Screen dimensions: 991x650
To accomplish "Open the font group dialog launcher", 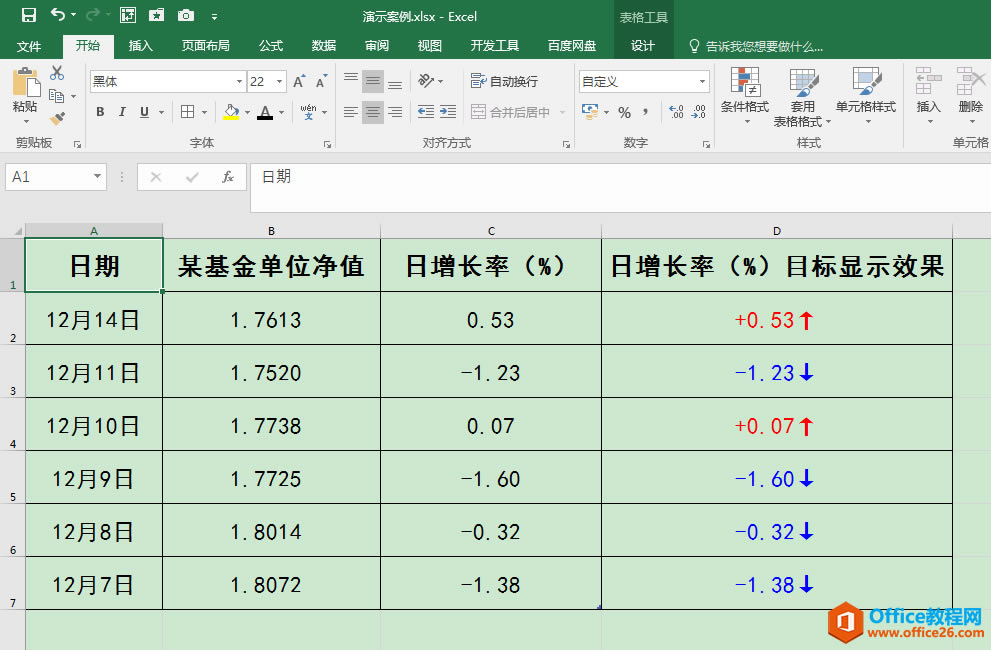I will pyautogui.click(x=327, y=145).
